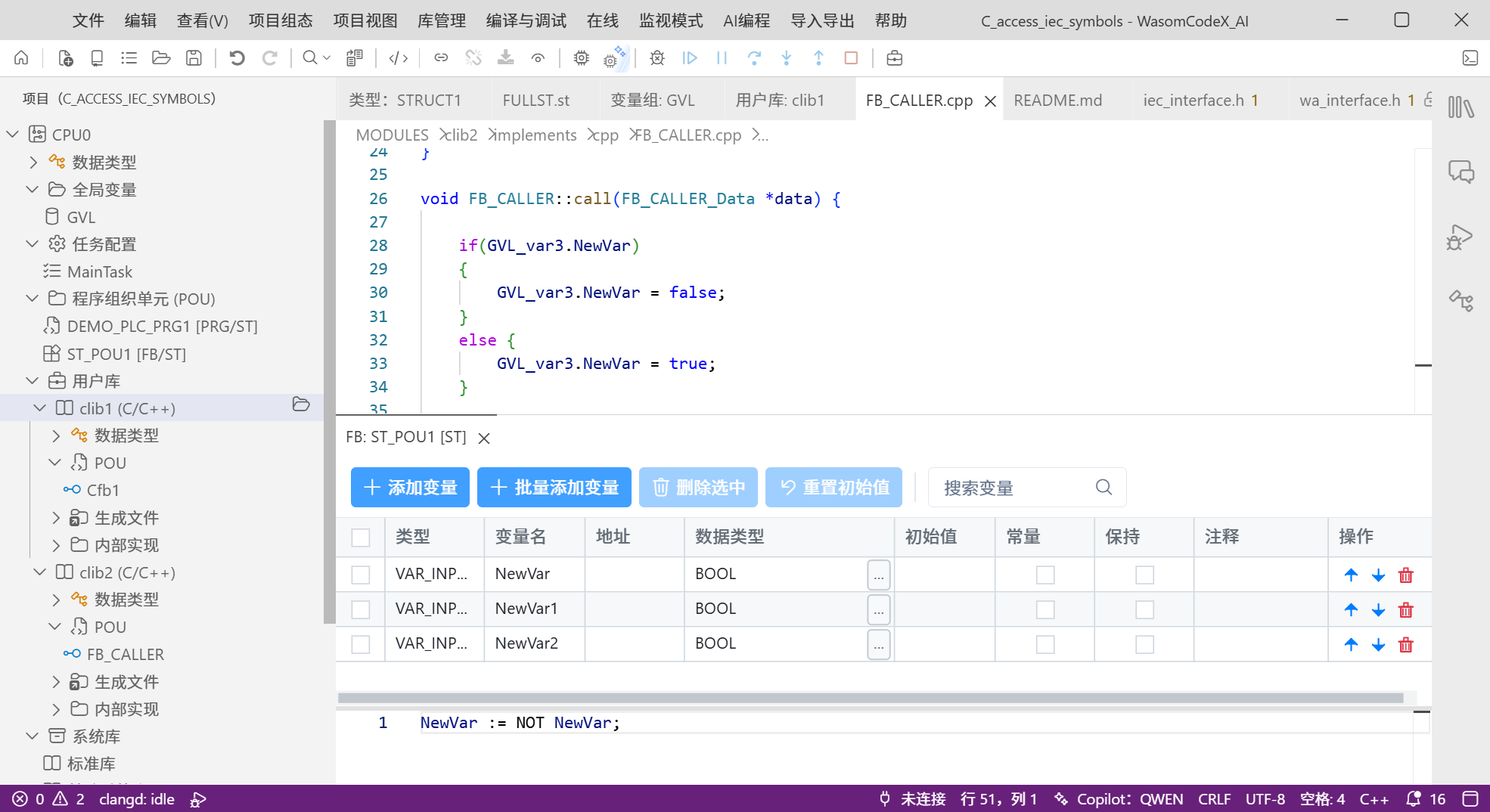
Task: Collapse the 程序组织单元 (POU) node
Action: pyautogui.click(x=33, y=298)
